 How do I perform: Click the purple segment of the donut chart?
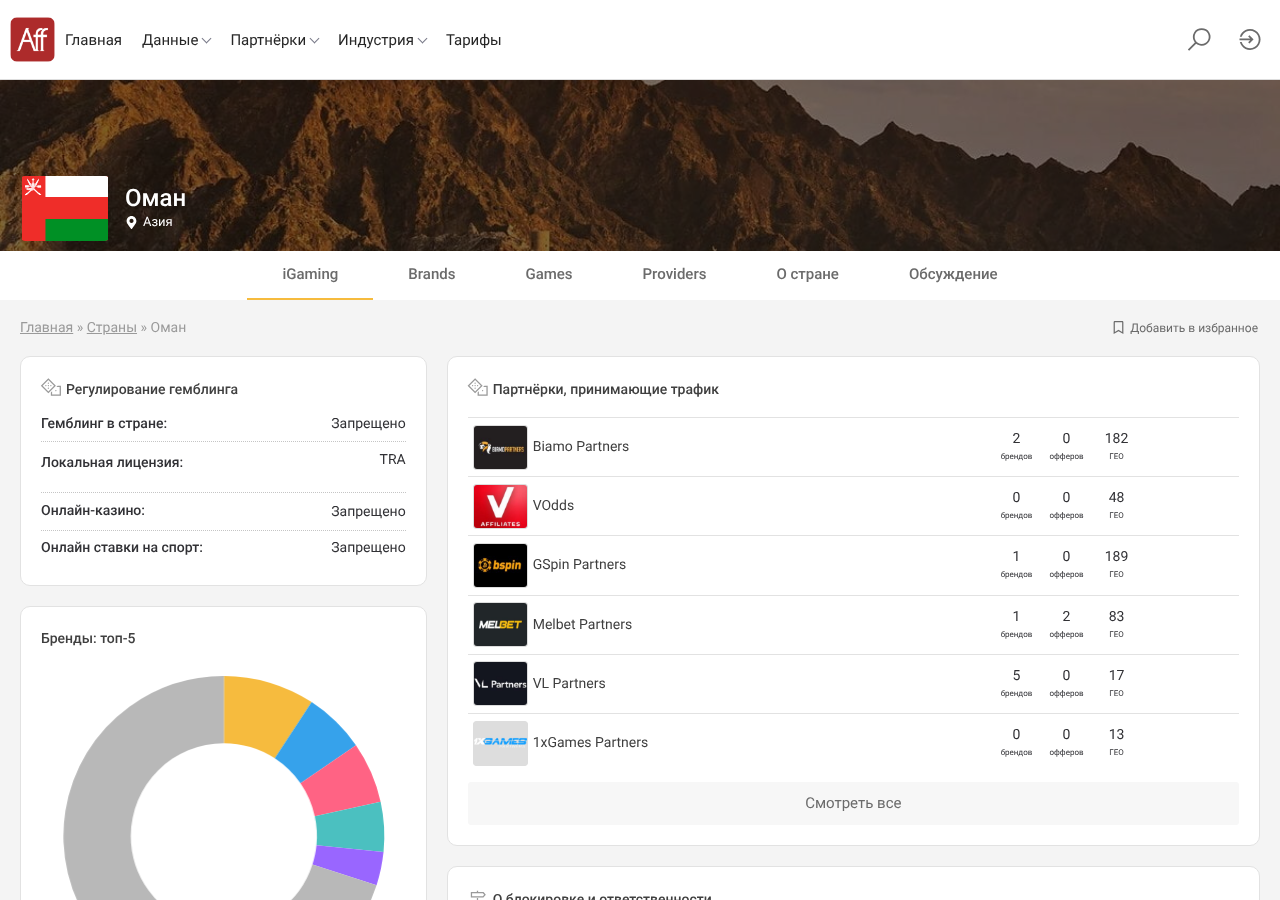[348, 865]
